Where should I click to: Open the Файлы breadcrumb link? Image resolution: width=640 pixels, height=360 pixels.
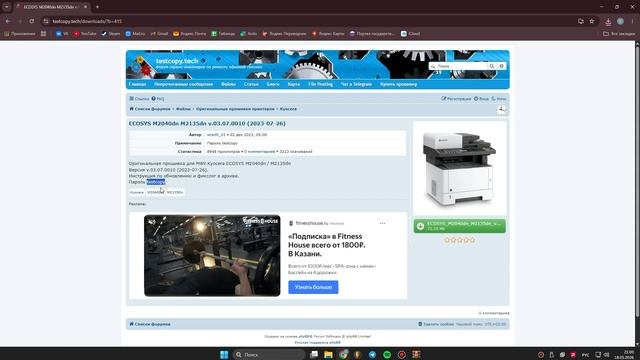[x=183, y=109]
